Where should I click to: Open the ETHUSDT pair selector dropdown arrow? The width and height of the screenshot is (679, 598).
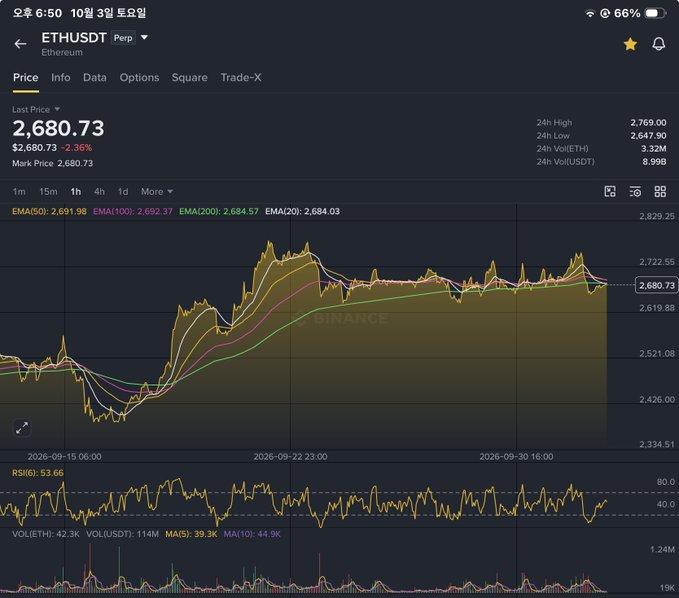pyautogui.click(x=144, y=38)
